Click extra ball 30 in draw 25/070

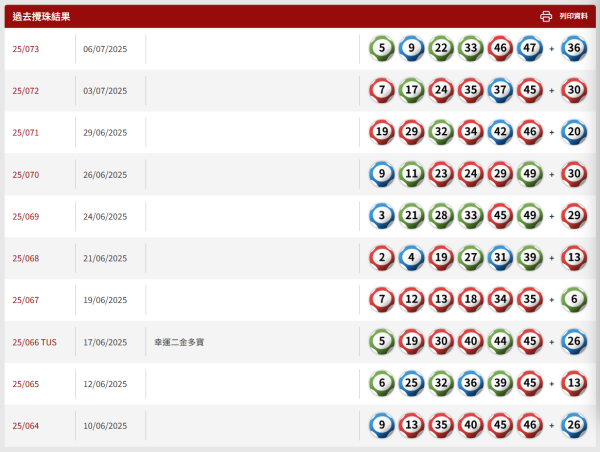point(574,174)
